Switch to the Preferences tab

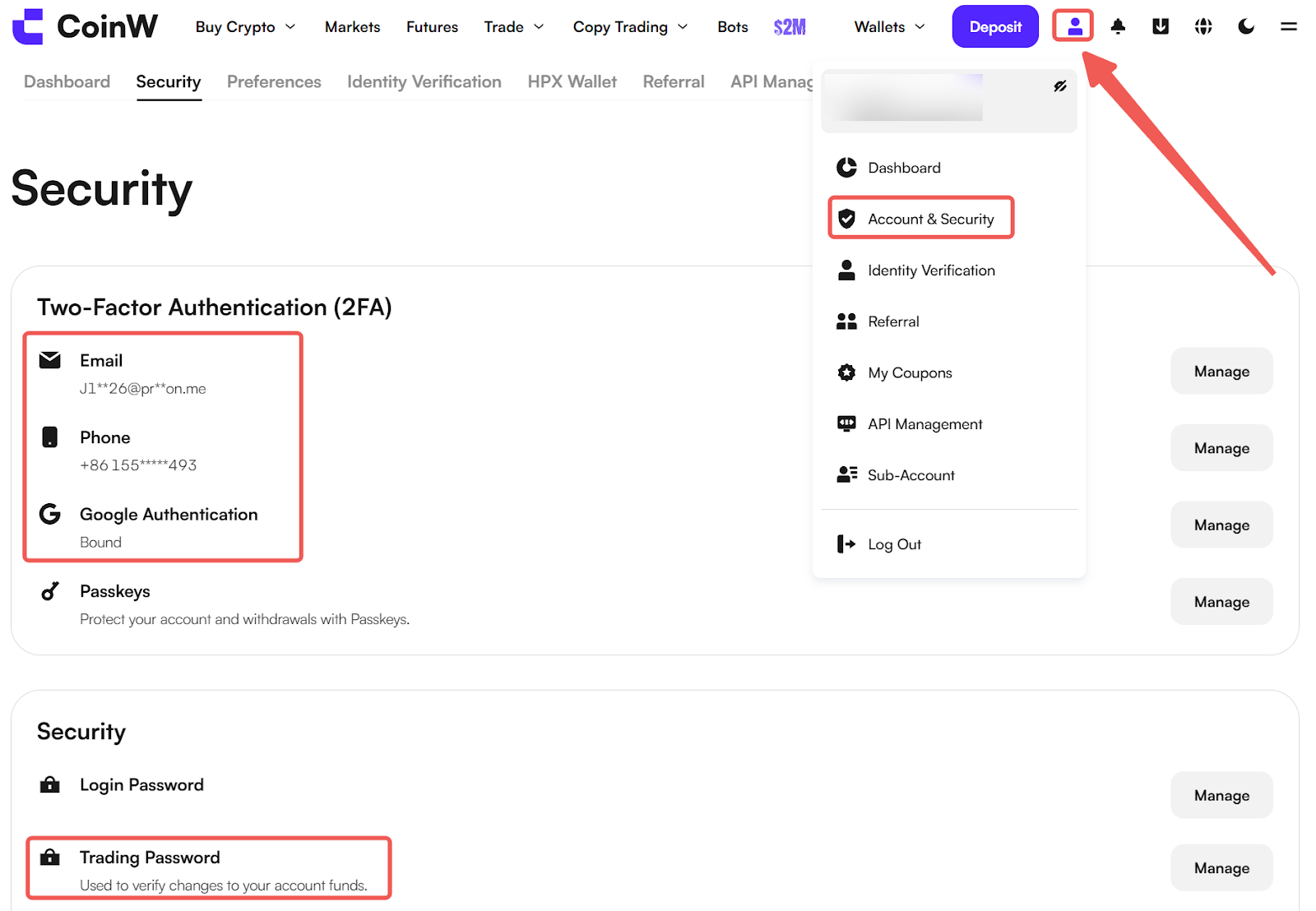tap(274, 81)
